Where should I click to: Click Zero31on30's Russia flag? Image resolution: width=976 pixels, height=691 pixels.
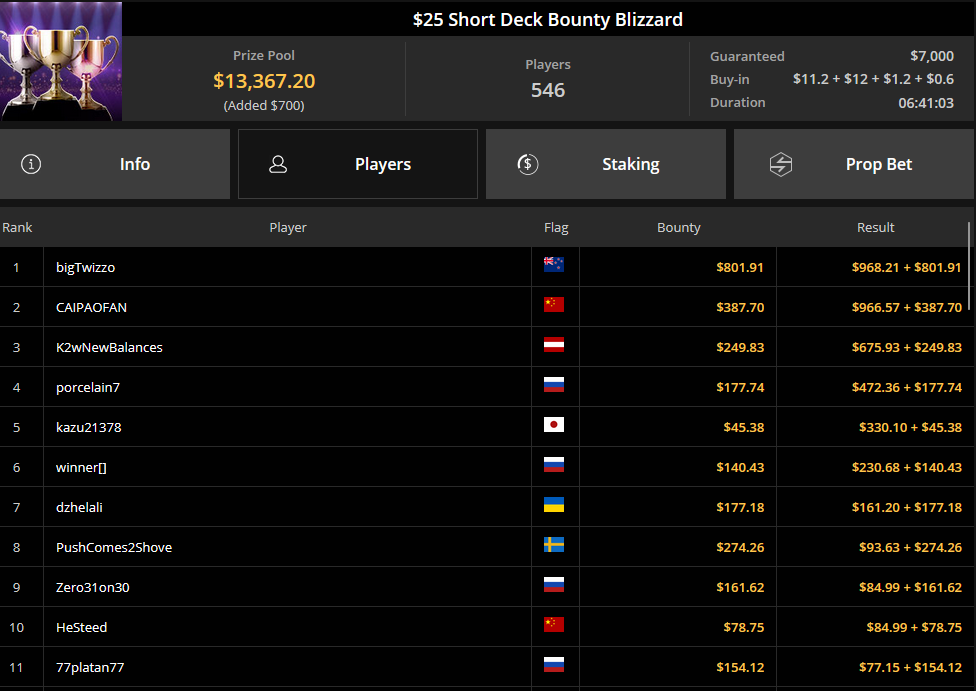tap(553, 585)
